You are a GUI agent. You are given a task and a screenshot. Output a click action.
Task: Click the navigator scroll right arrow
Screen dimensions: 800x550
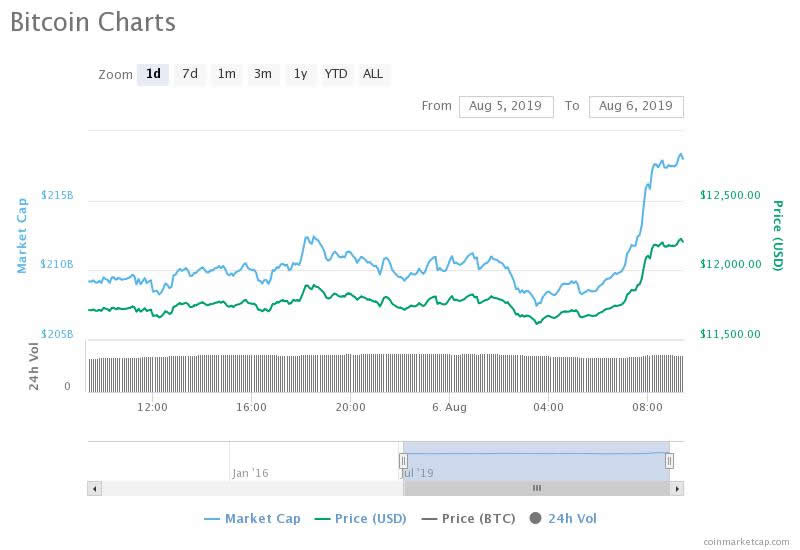(x=677, y=489)
